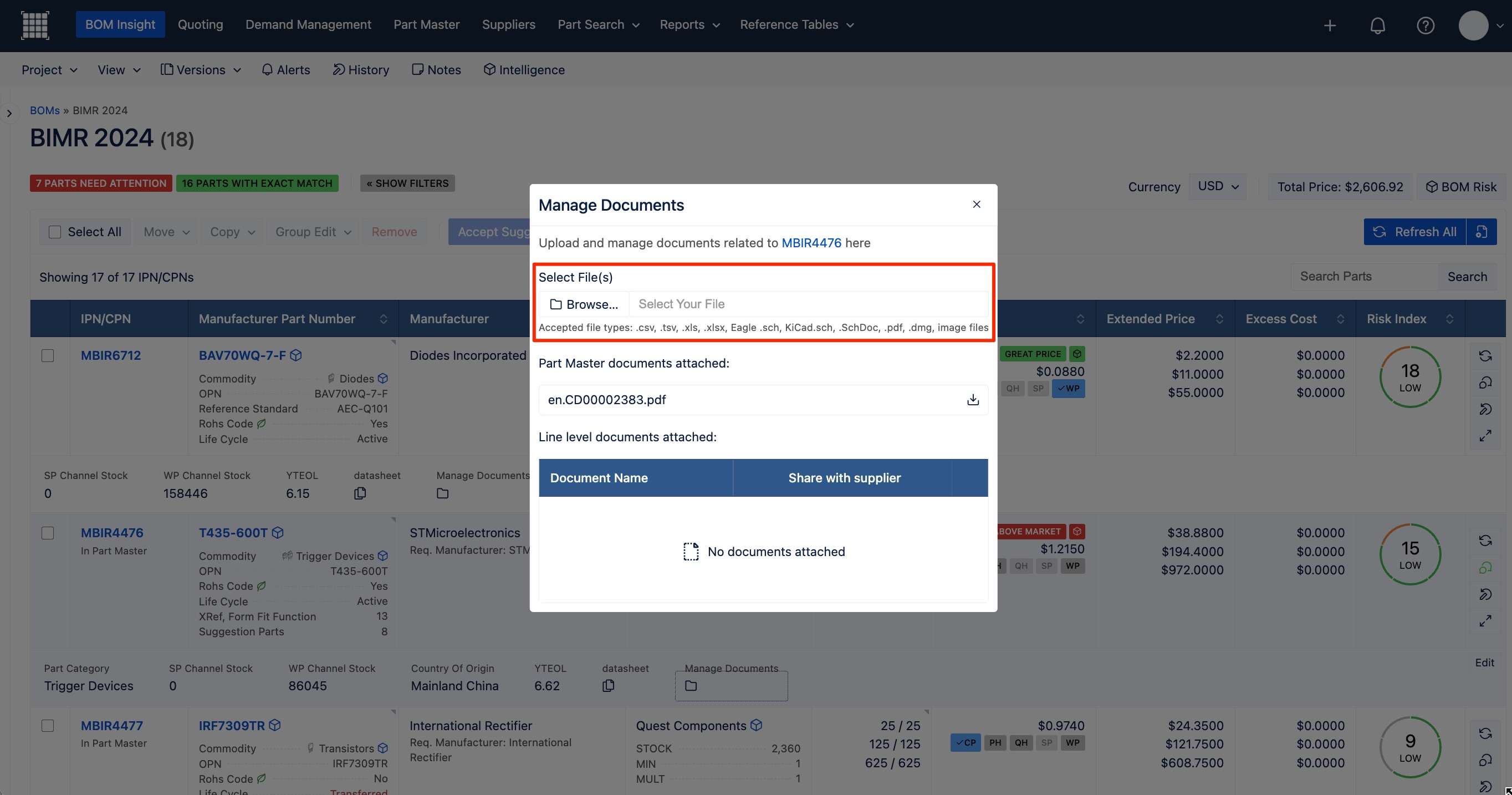This screenshot has height=795, width=1512.
Task: Open the app grid launcher icon
Action: click(x=34, y=26)
